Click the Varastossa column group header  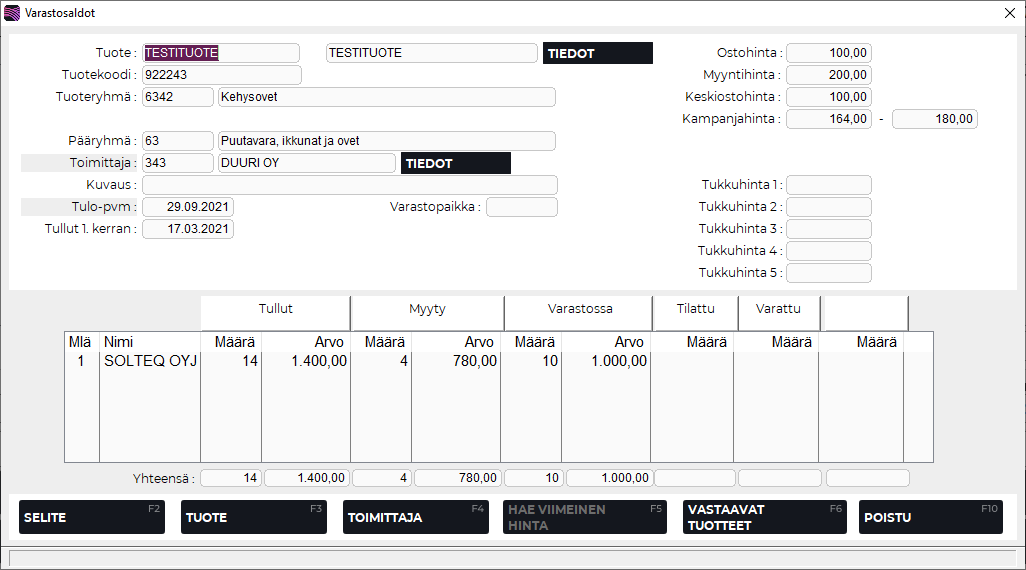click(580, 310)
